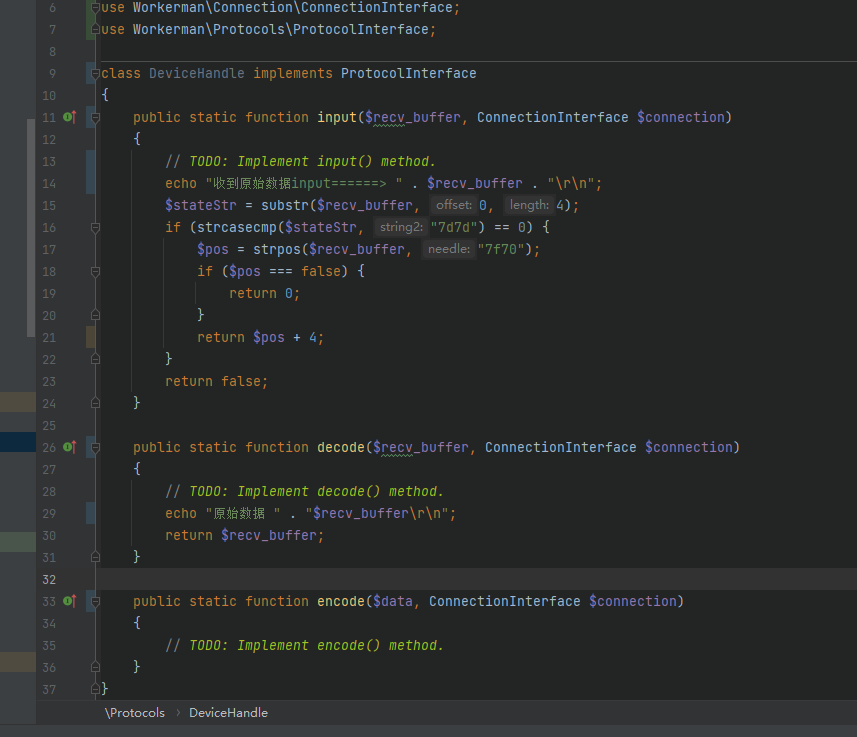This screenshot has width=857, height=737.
Task: Click the fold end marker on line 24
Action: [x=95, y=403]
